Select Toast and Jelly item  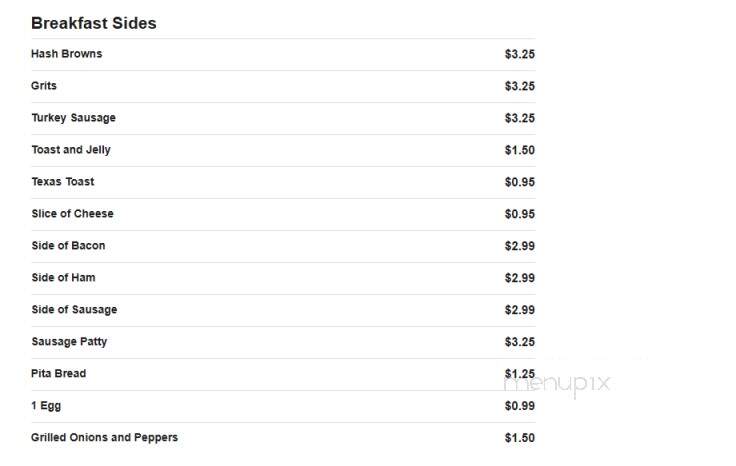pos(71,150)
